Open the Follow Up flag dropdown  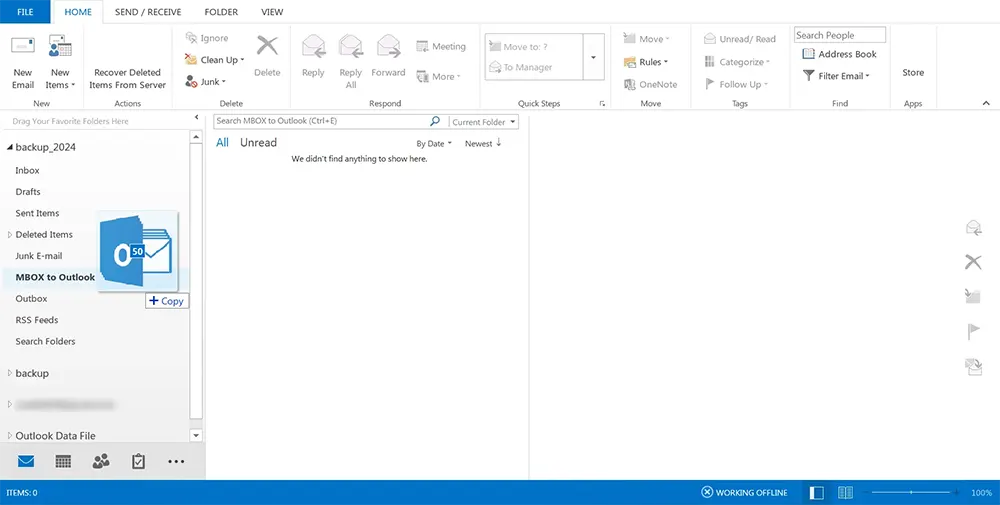coord(736,84)
